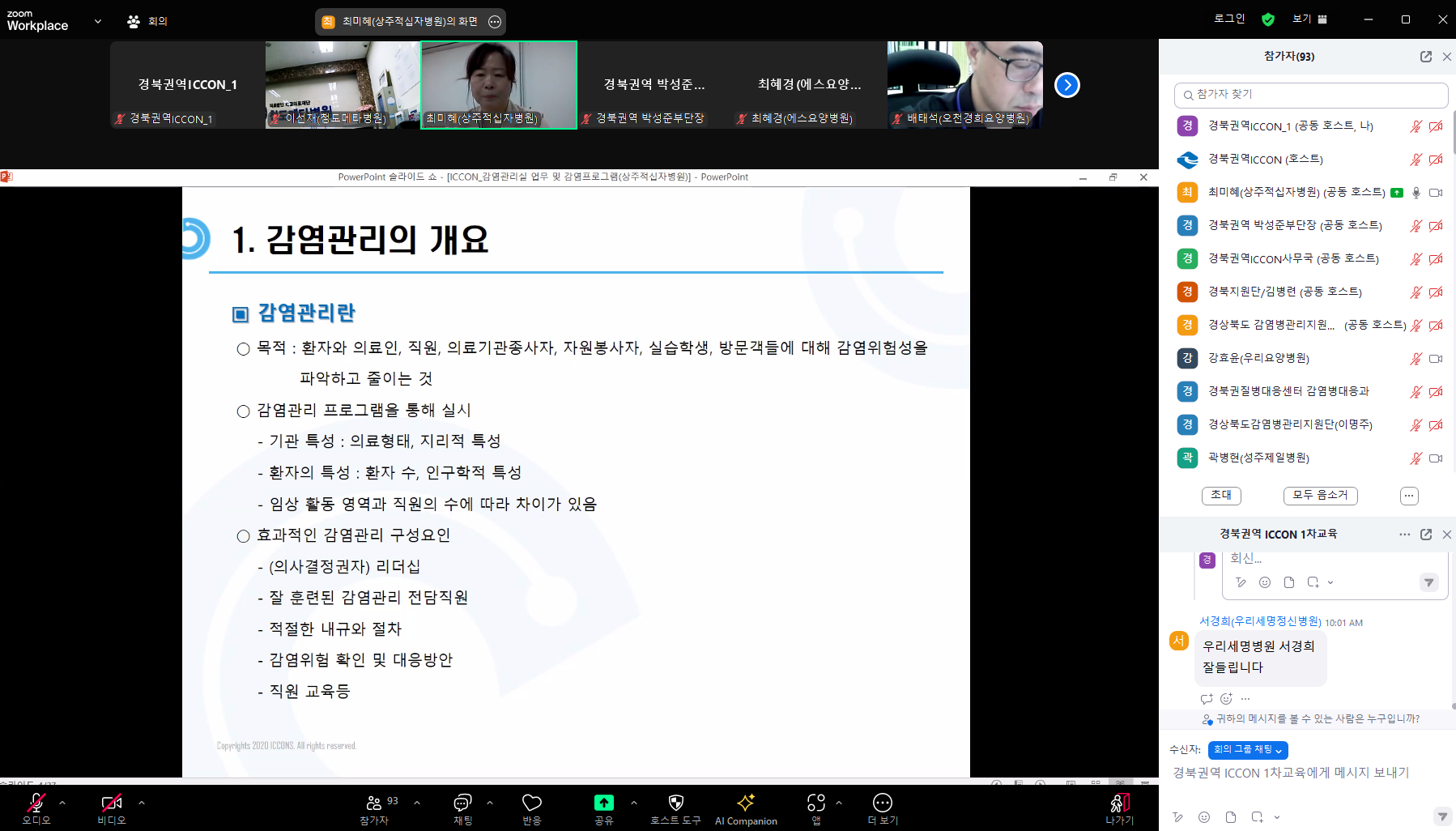Viewport: 1456px width, 831px height.
Task: Open emoji picker in the reply box
Action: click(1265, 582)
